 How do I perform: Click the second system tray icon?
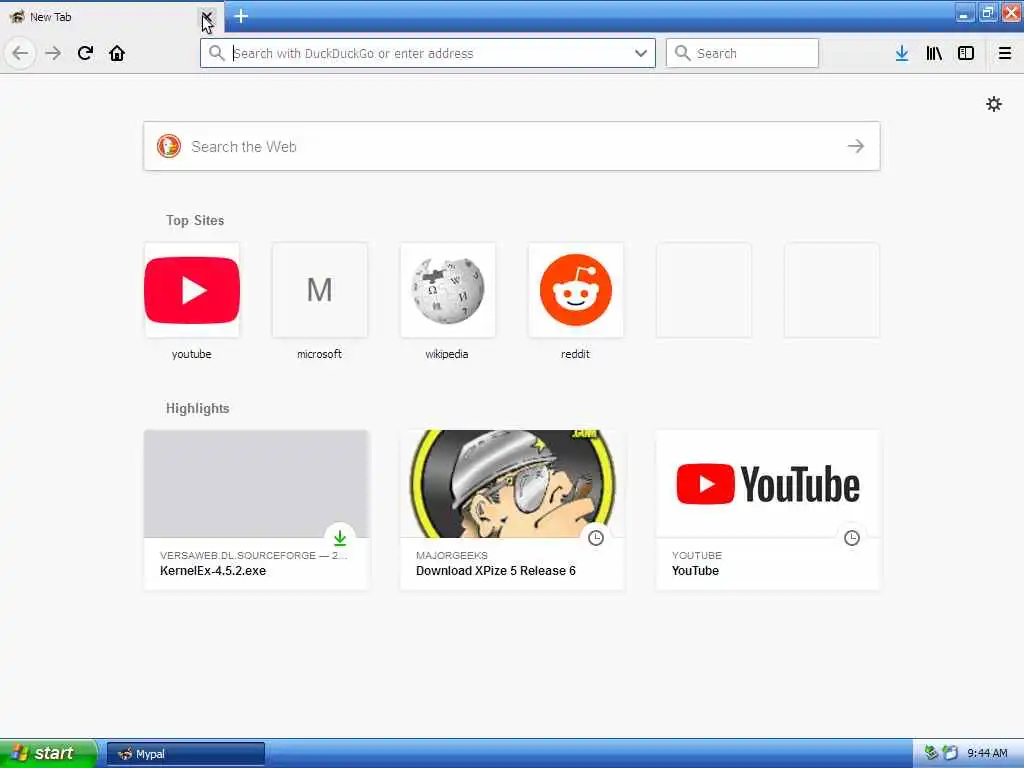[950, 753]
